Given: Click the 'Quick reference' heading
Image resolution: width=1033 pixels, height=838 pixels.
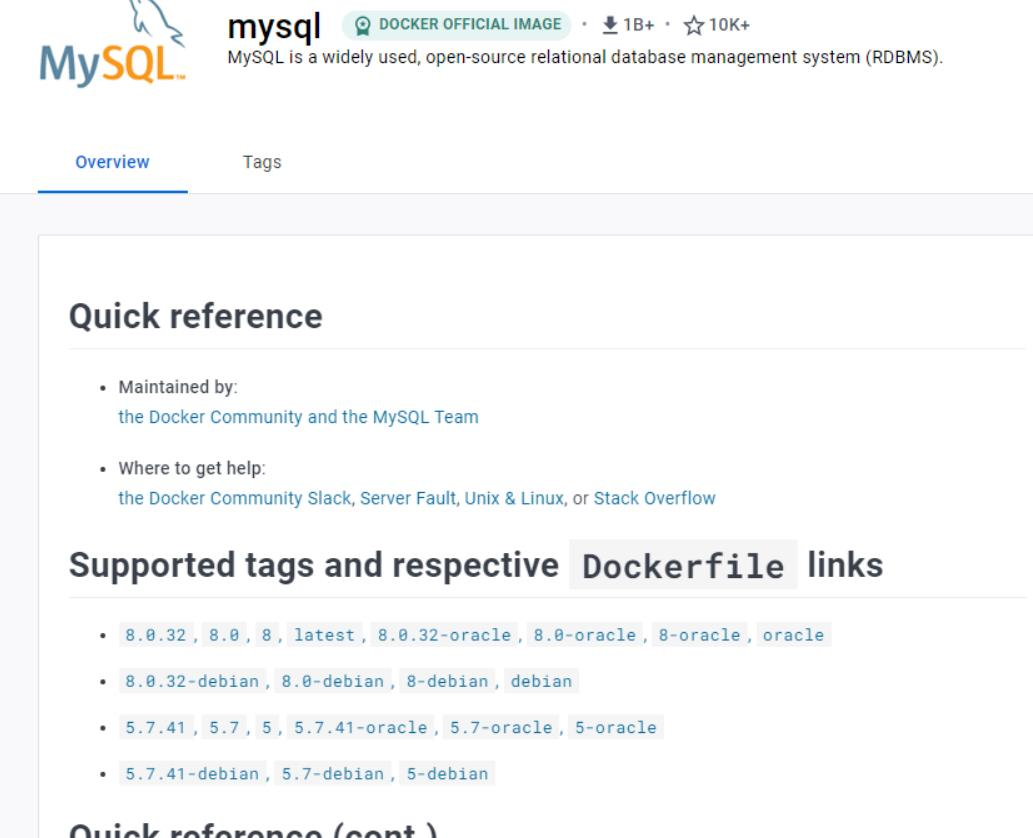Looking at the screenshot, I should [x=196, y=316].
